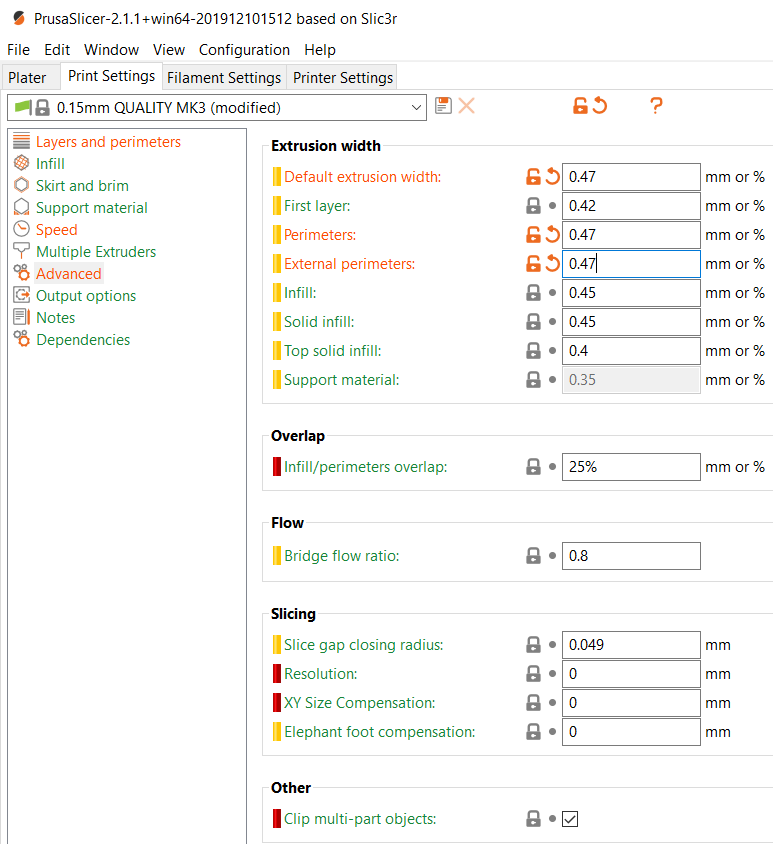Open the Advanced settings page

[x=68, y=273]
